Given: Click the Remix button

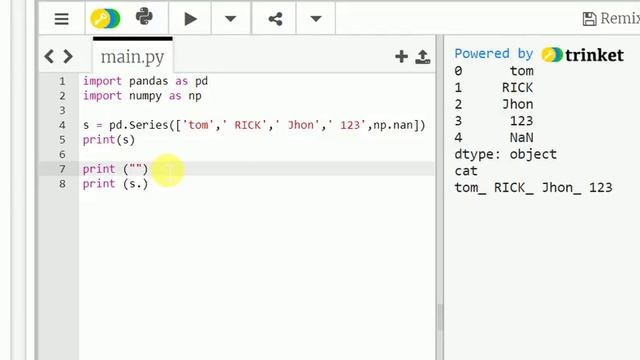Looking at the screenshot, I should pos(611,18).
